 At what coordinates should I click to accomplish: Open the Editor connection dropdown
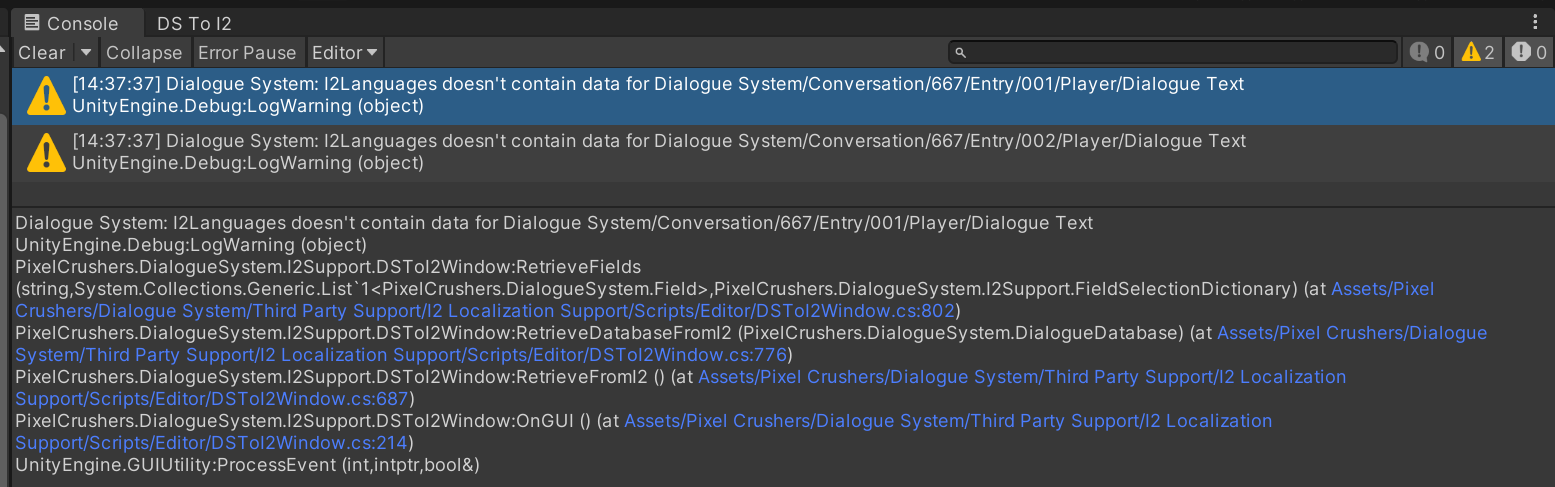[344, 53]
